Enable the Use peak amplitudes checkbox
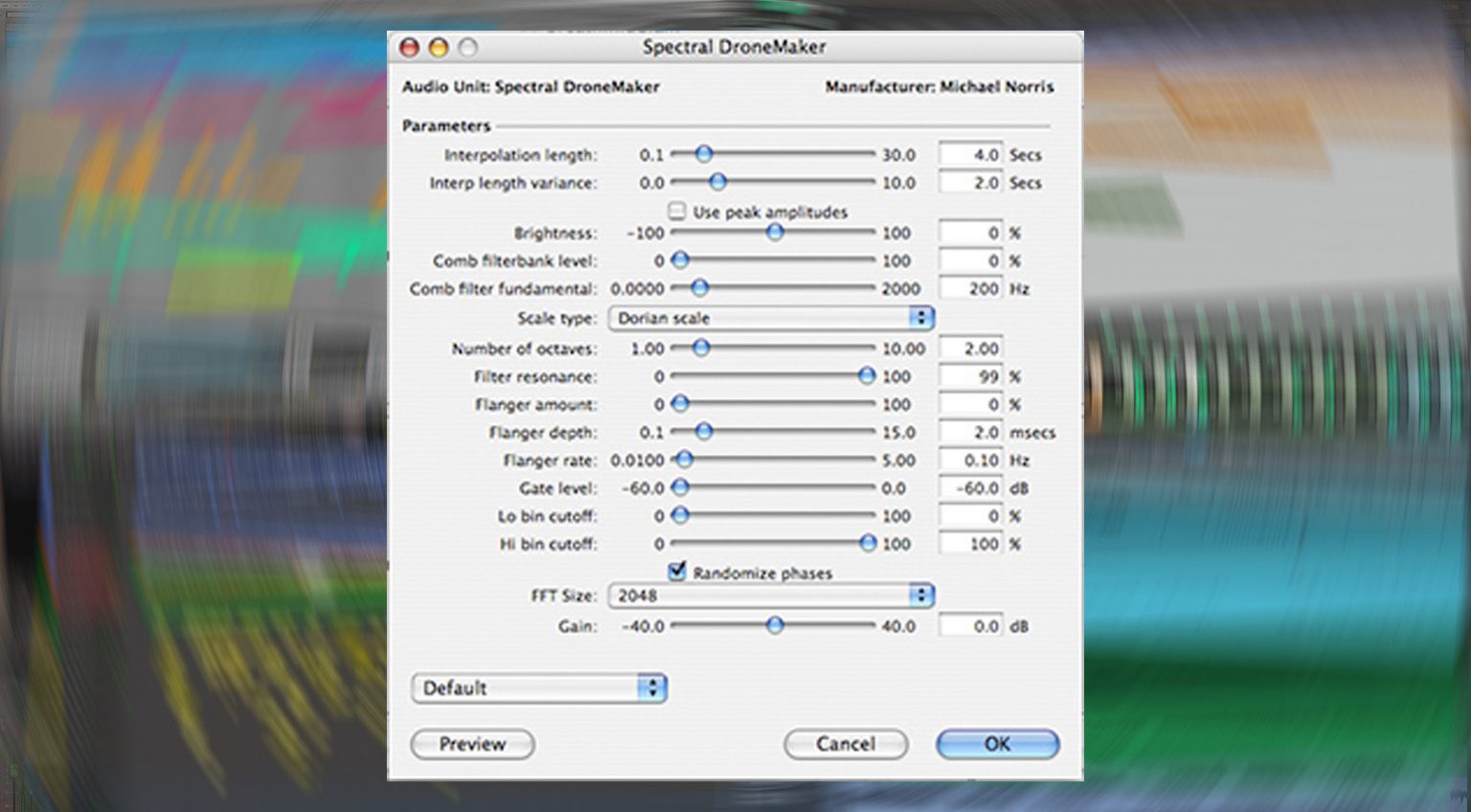This screenshot has height=812, width=1471. click(x=677, y=211)
